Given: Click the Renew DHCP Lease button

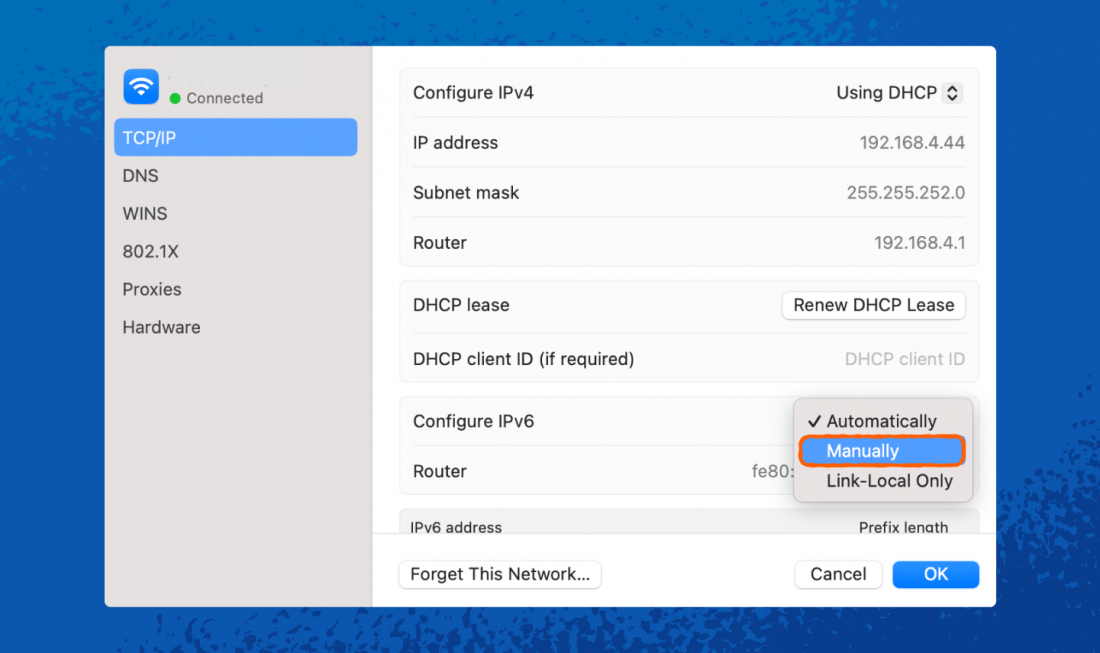Looking at the screenshot, I should 873,305.
